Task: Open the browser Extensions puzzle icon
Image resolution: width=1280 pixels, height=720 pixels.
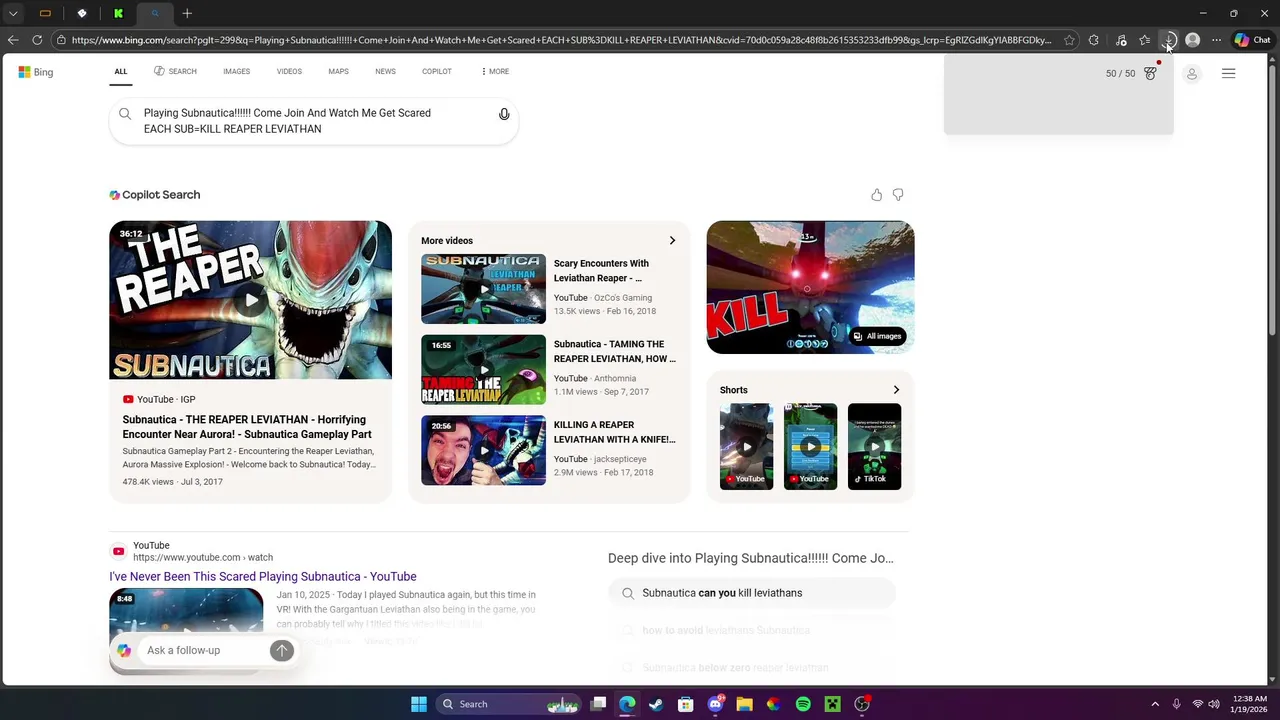Action: click(1093, 40)
